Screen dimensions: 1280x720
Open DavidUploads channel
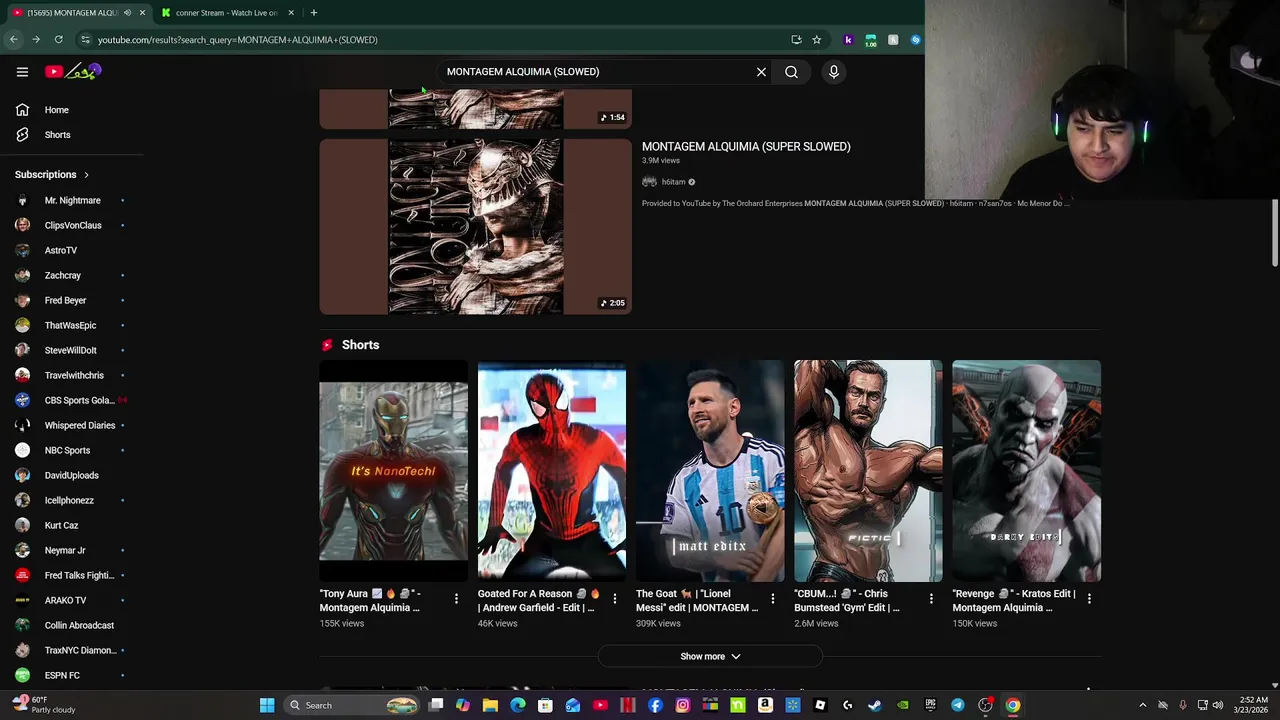pyautogui.click(x=72, y=475)
